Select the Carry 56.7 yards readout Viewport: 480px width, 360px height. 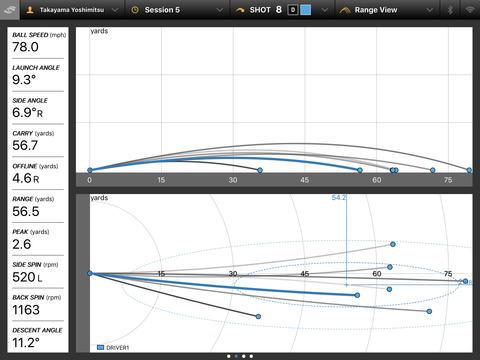[38, 141]
